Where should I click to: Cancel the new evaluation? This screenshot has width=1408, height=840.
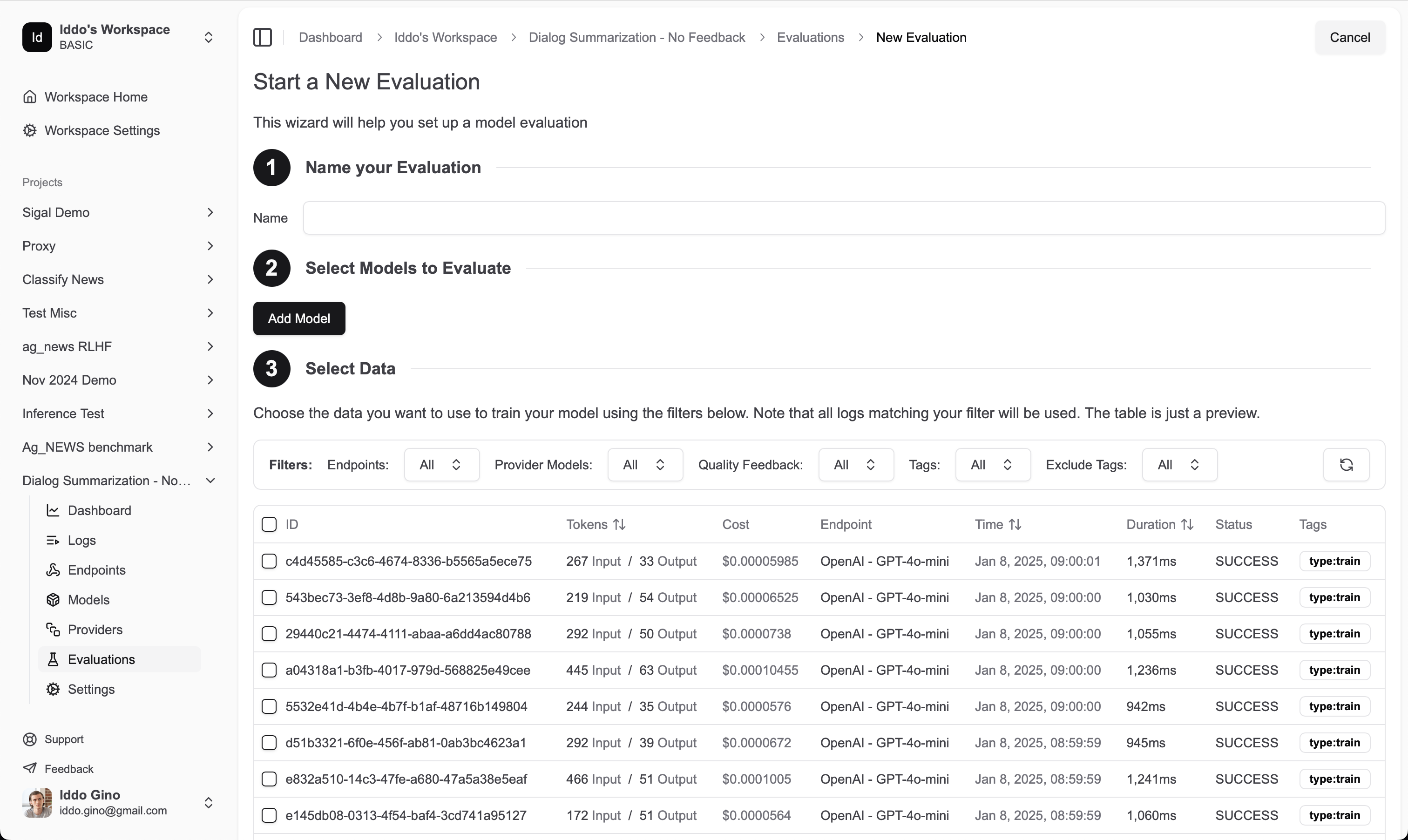[1349, 37]
